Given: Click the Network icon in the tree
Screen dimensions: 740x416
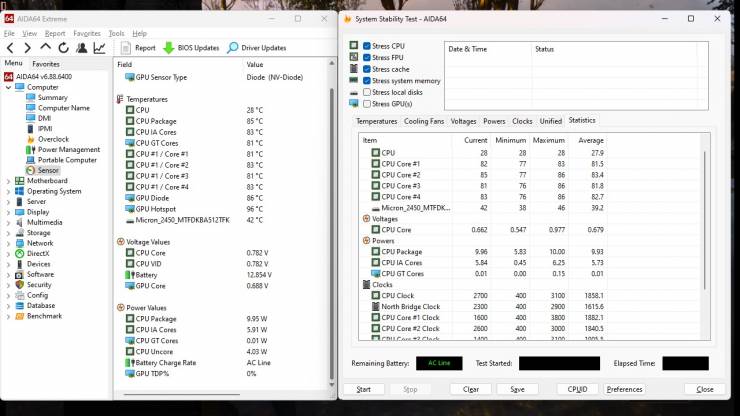Looking at the screenshot, I should click(x=19, y=243).
